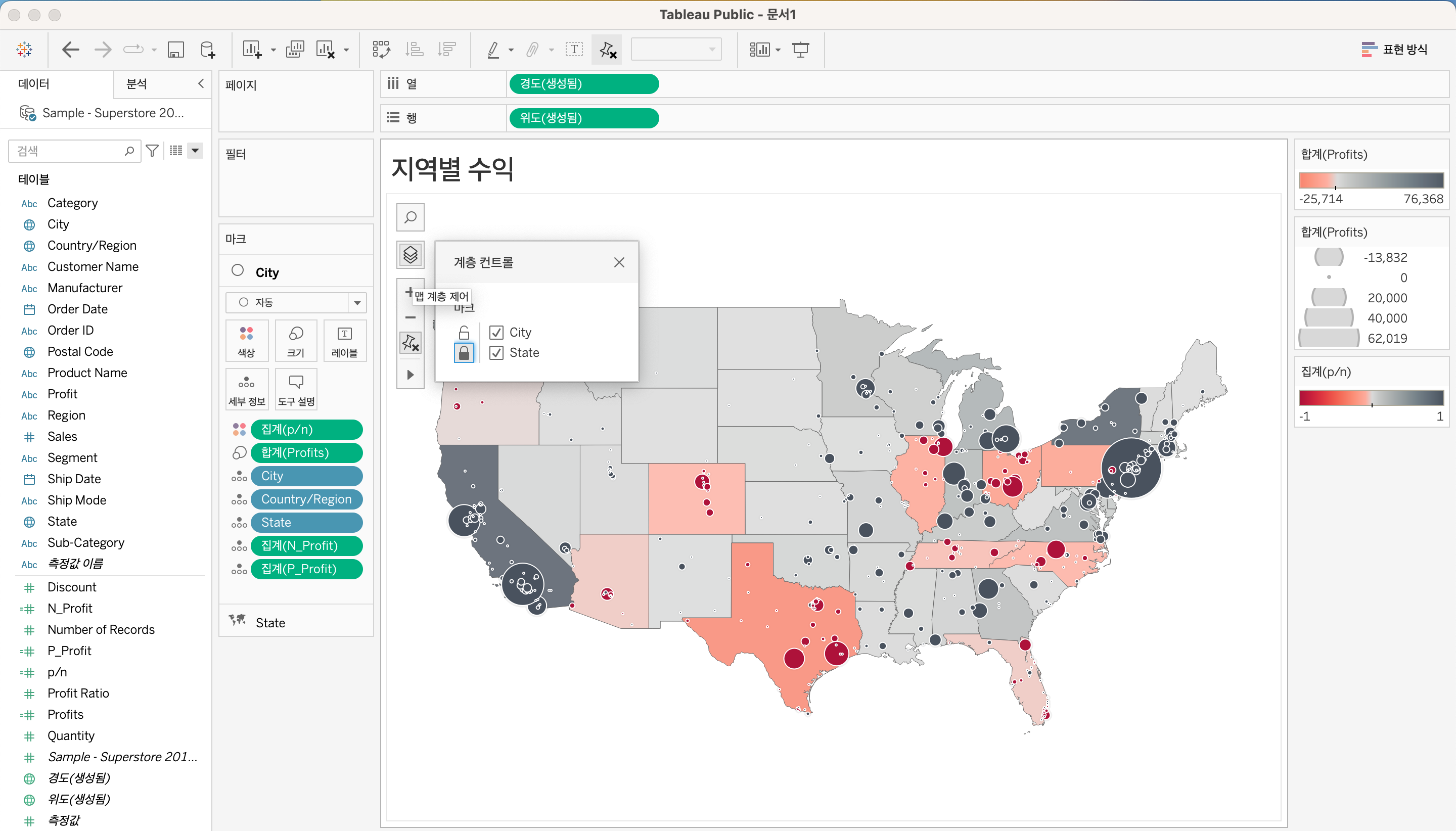Open the show/hide cards dropdown arrow

click(778, 50)
